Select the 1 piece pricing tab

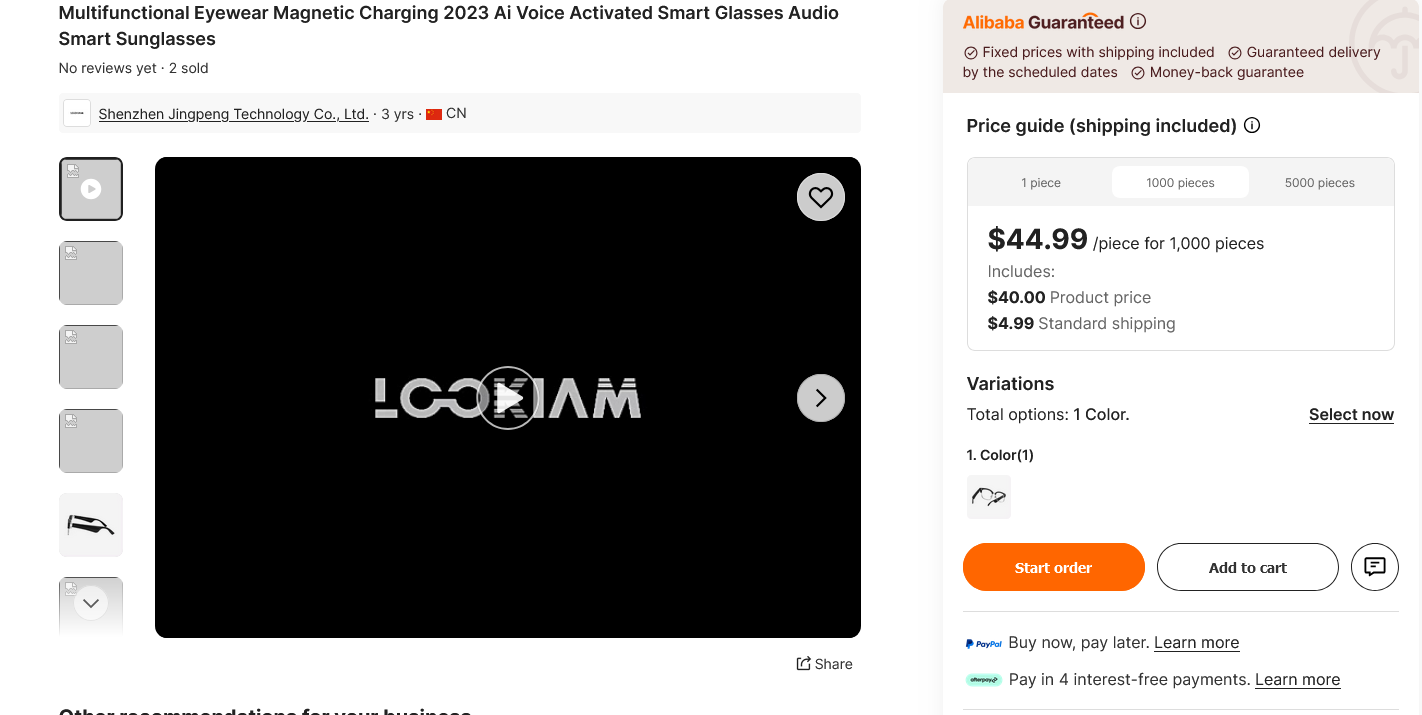coord(1041,183)
